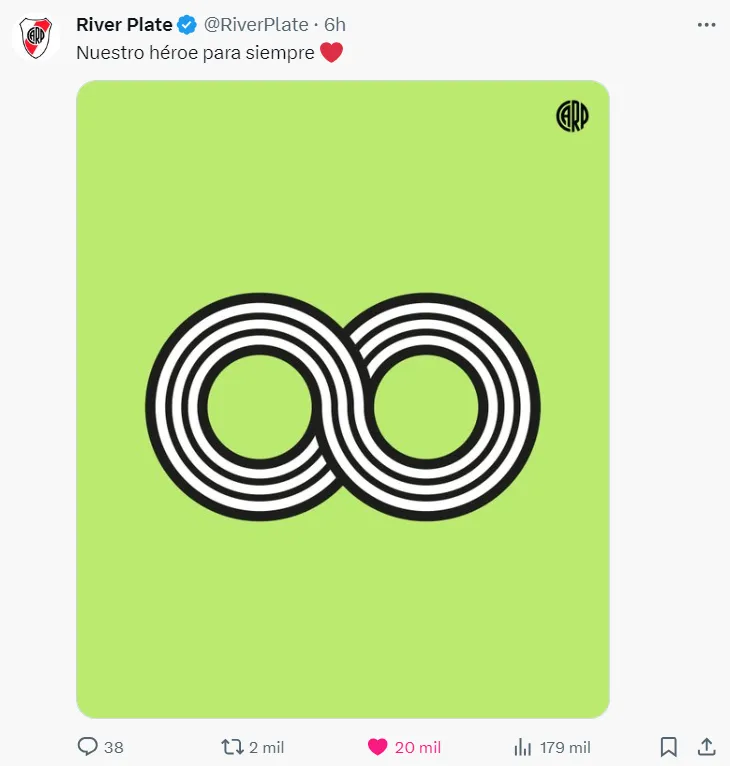Click the tweet text 'Nuestro héroe para siempre'
730x766 pixels.
(195, 53)
